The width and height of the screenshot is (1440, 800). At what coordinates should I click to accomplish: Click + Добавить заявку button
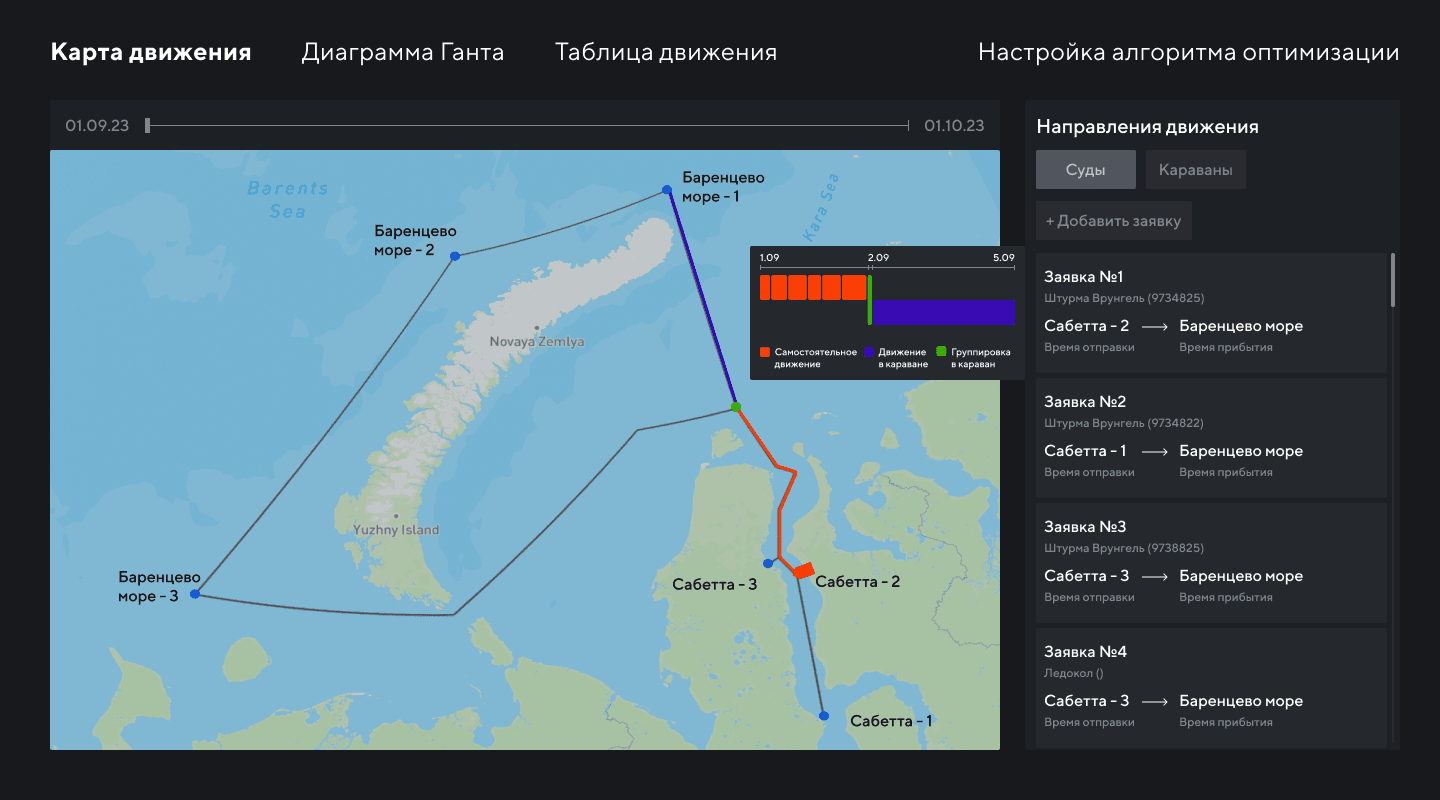(x=1114, y=221)
